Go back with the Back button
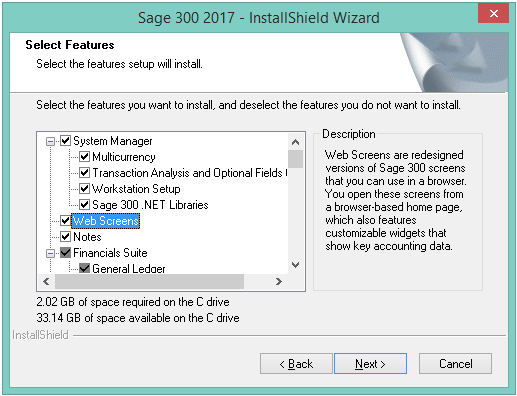Viewport: 517px width, 396px height. click(296, 364)
